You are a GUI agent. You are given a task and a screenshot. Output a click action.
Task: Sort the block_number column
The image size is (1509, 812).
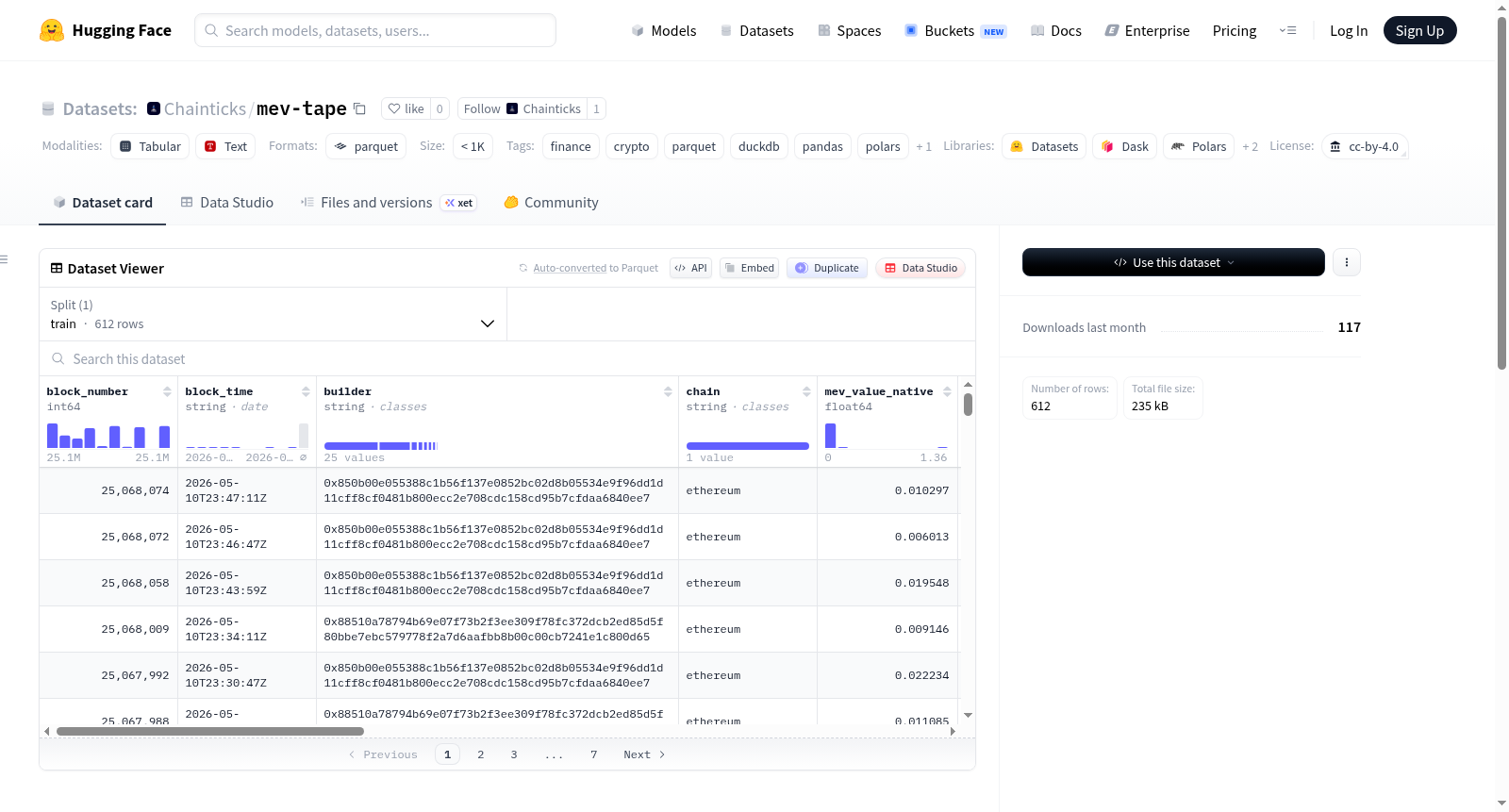[x=167, y=391]
